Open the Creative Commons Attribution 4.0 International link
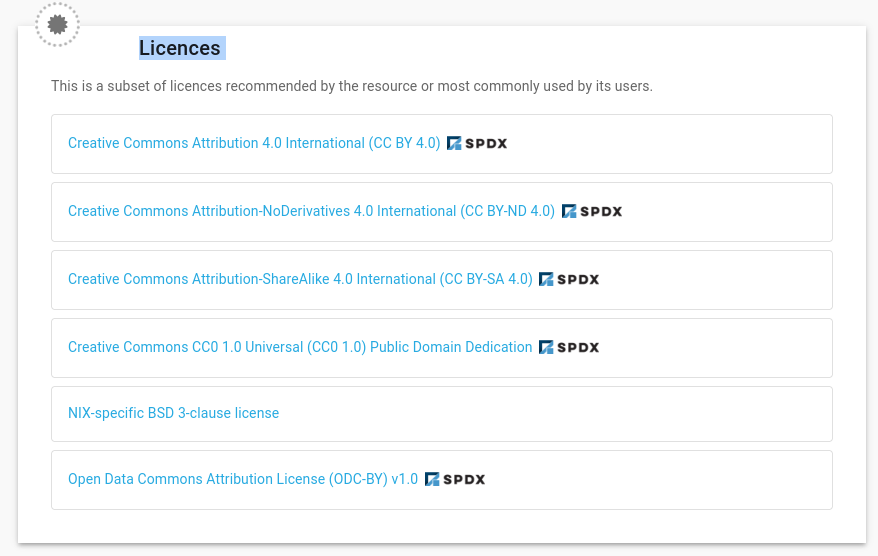Image resolution: width=878 pixels, height=556 pixels. [254, 143]
